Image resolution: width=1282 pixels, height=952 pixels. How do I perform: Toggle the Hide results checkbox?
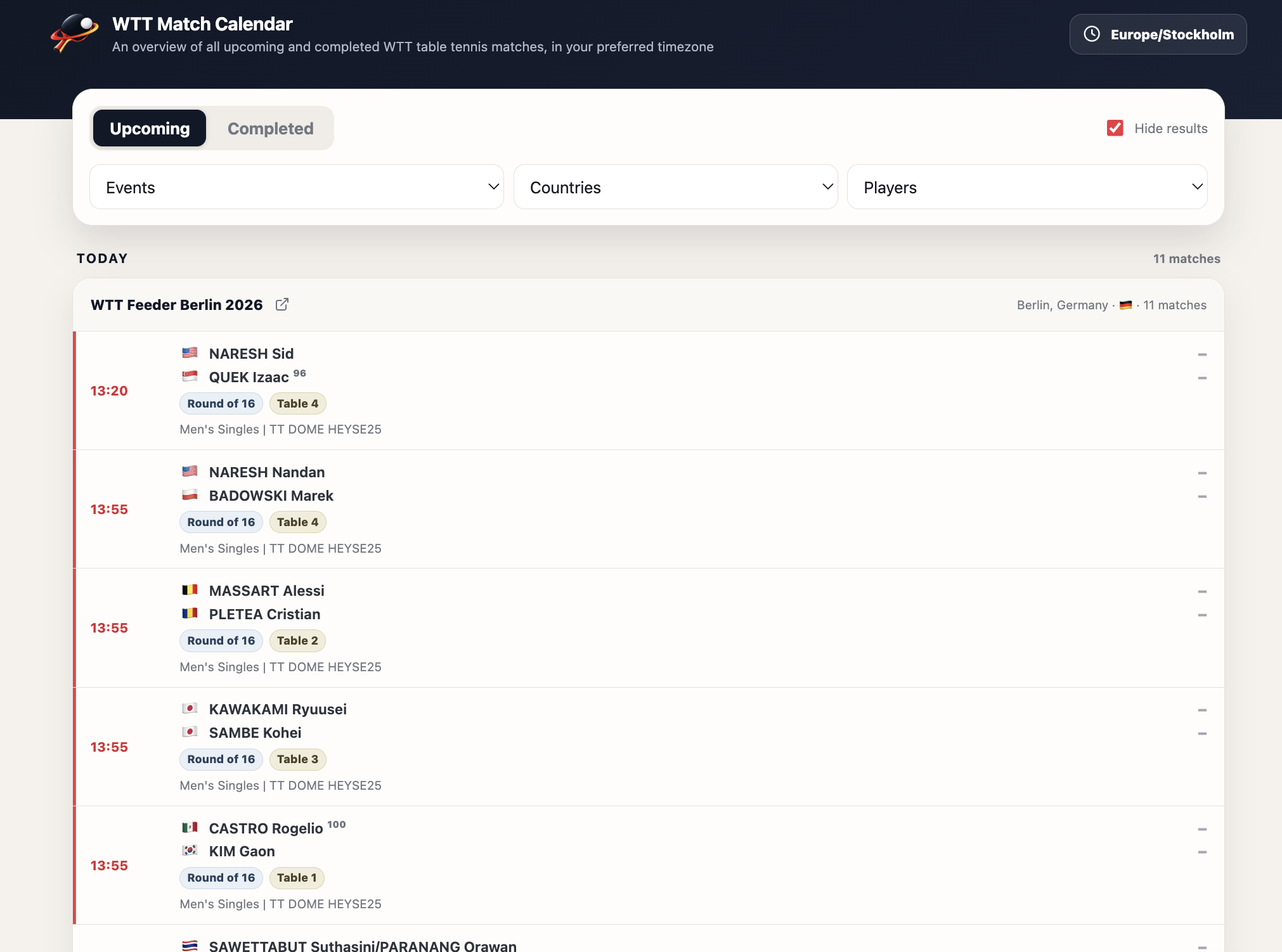(1115, 128)
